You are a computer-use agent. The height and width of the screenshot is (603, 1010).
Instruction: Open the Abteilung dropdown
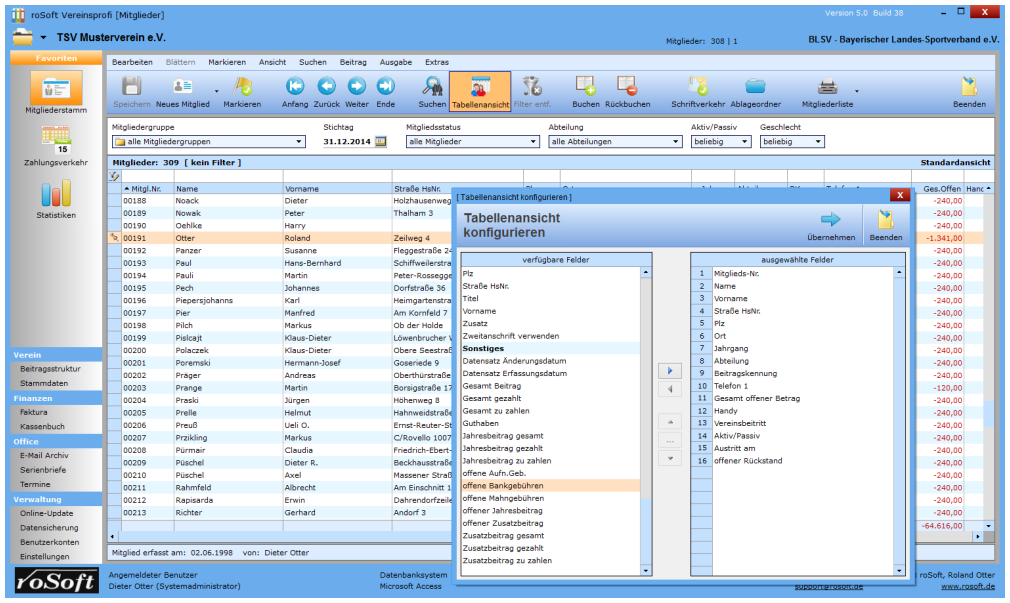676,142
